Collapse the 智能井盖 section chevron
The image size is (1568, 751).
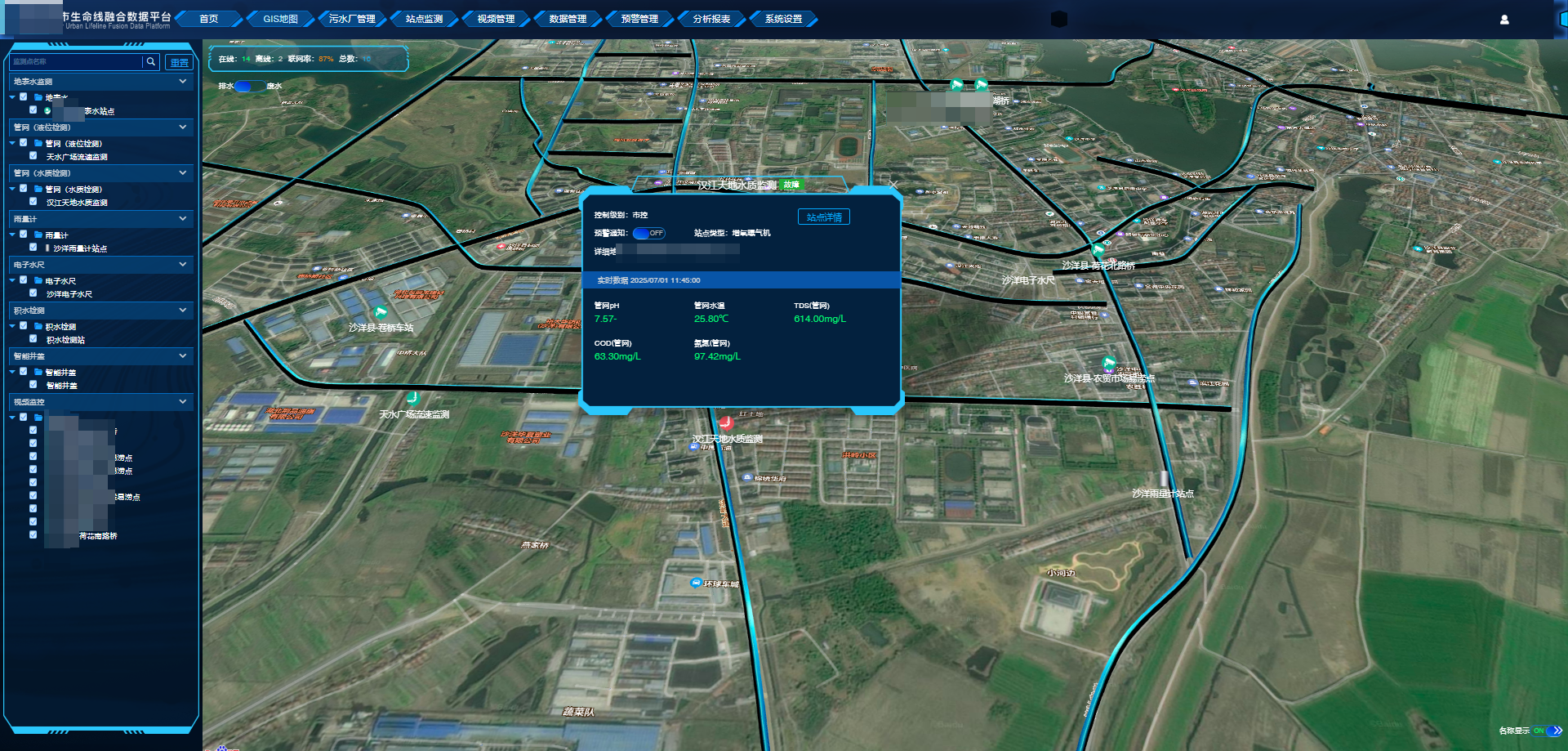(x=183, y=356)
